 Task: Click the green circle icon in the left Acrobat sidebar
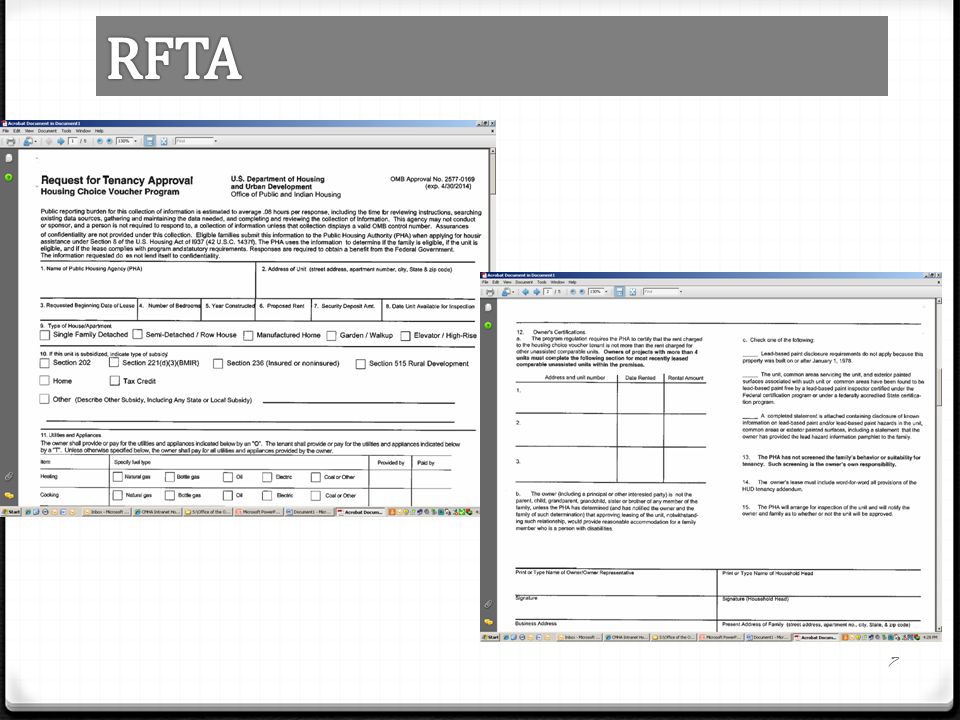[9, 177]
